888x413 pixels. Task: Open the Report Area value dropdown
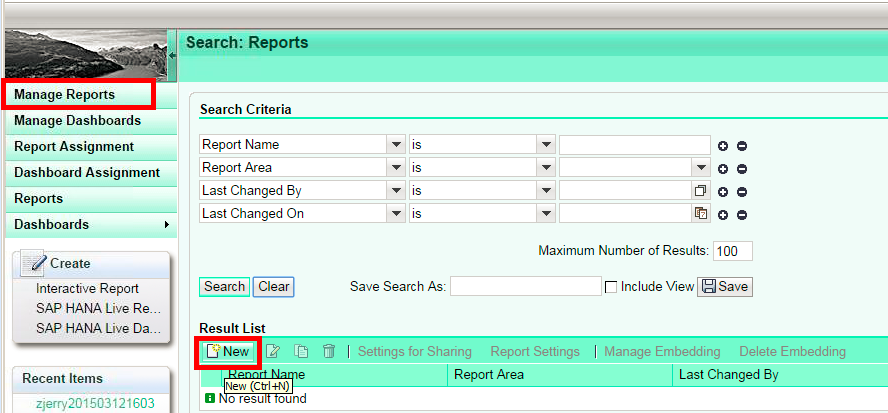[x=701, y=168]
